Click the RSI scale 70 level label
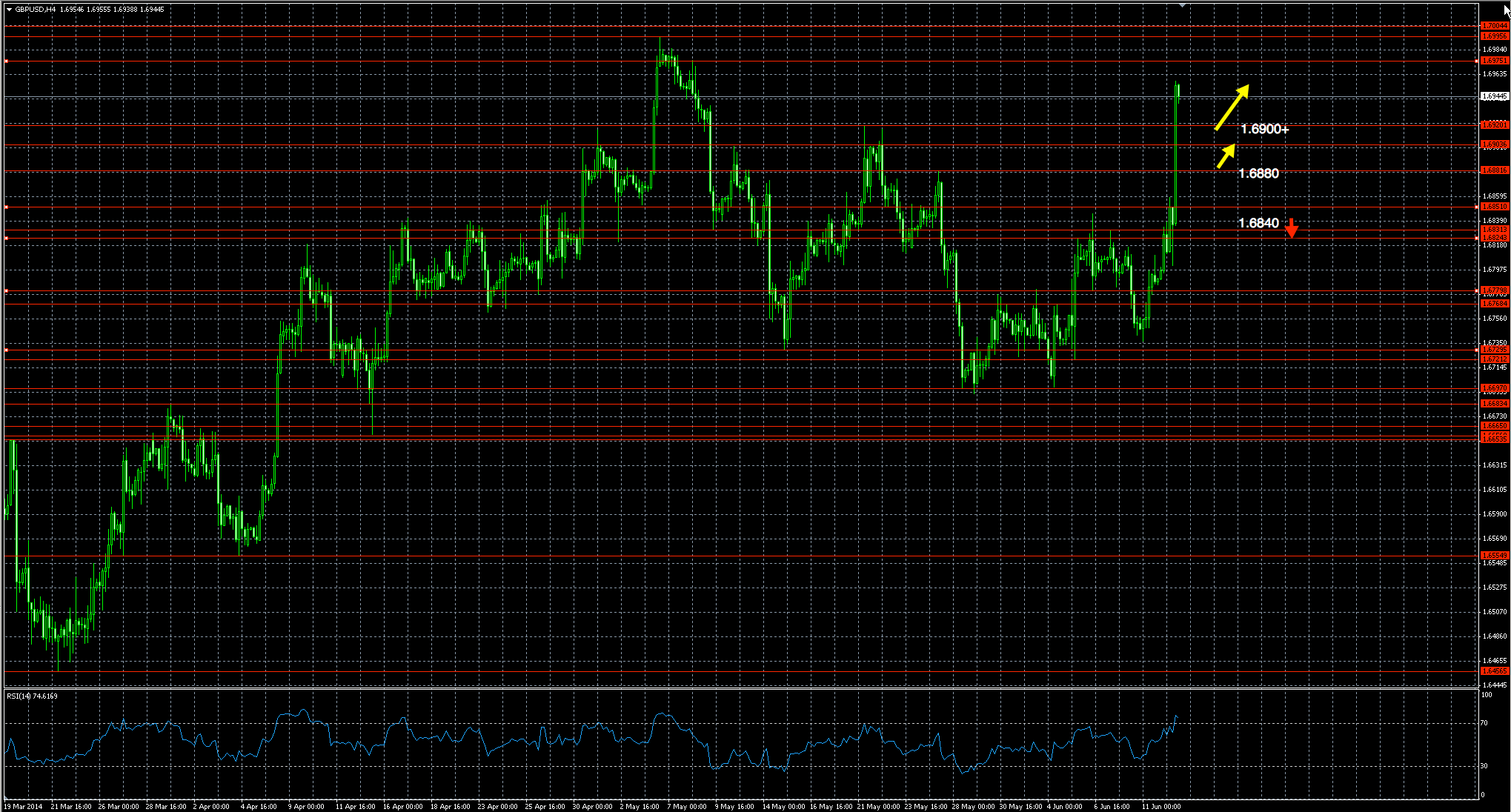Image resolution: width=1511 pixels, height=812 pixels. (1484, 722)
